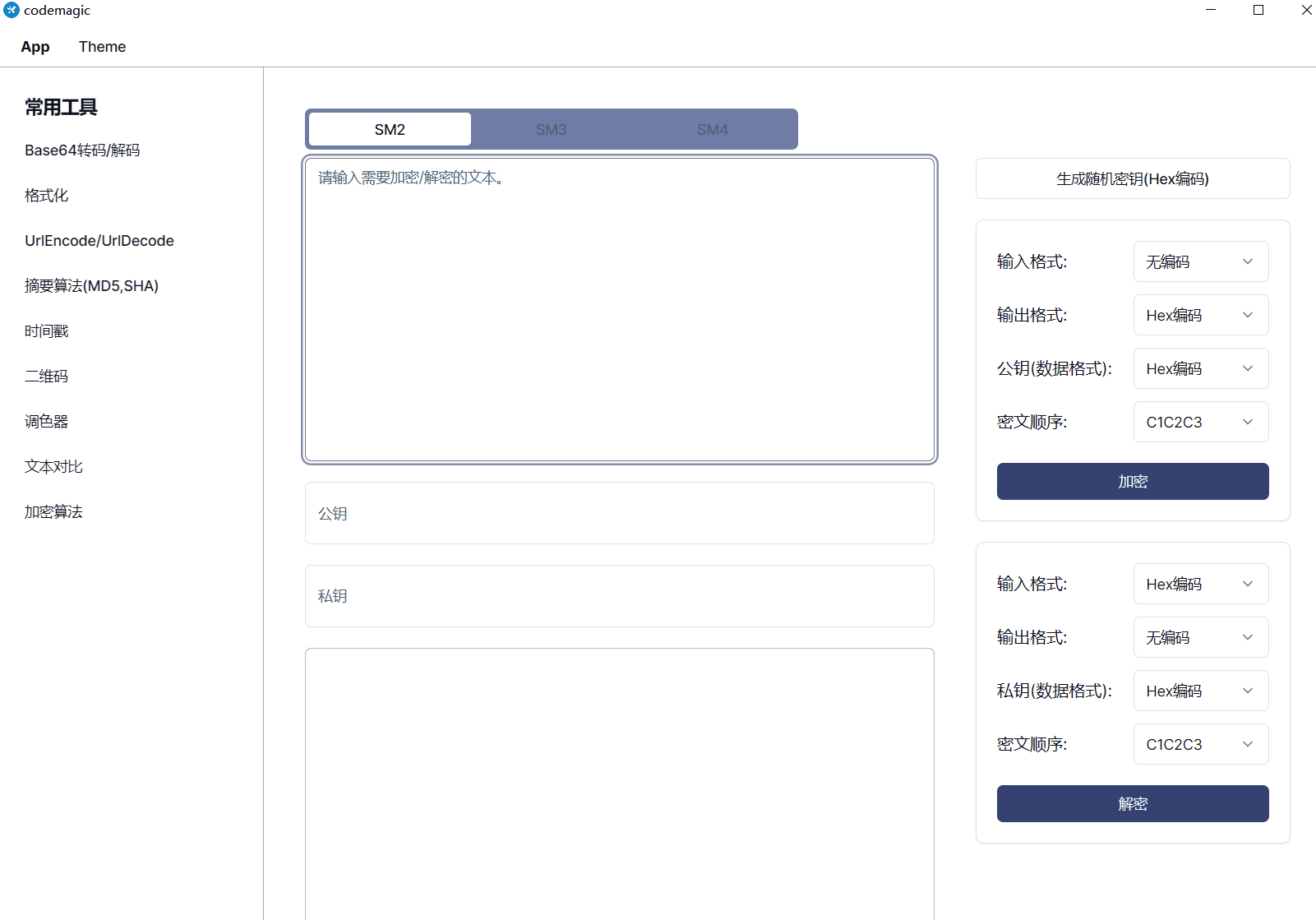Screen dimensions: 1316x920
Task: Click the codemagic logo icon
Action: (11, 10)
